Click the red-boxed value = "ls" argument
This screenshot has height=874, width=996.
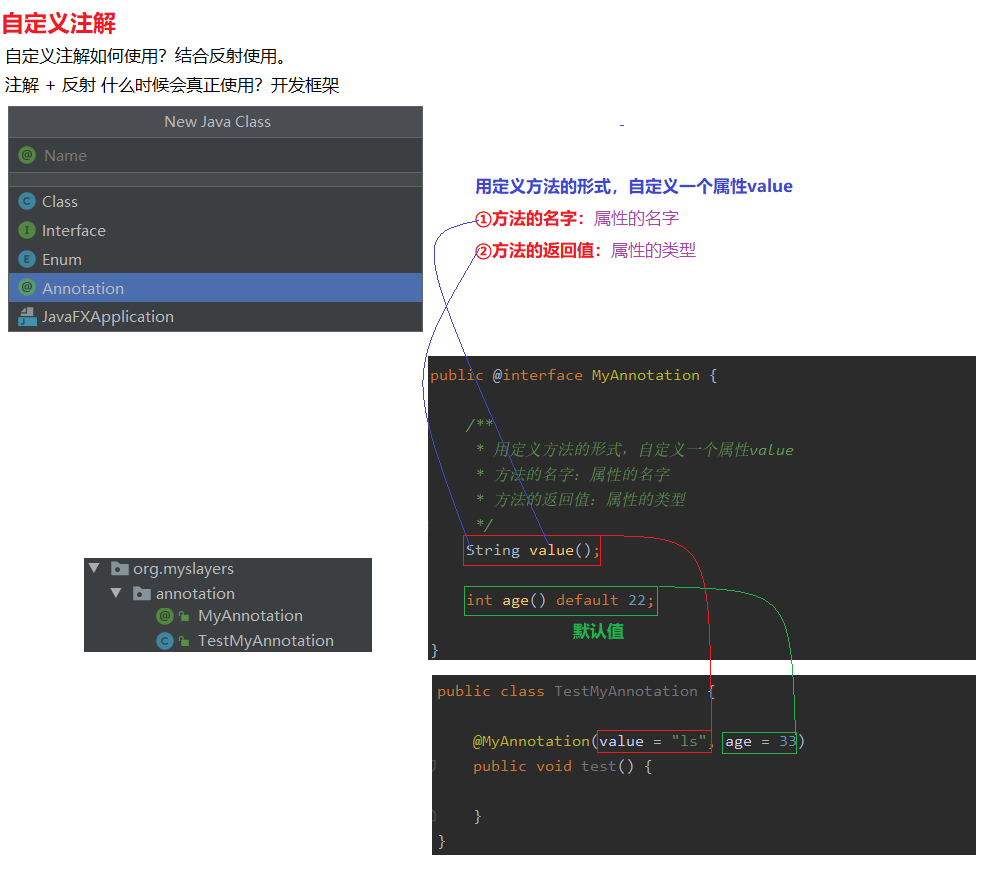tap(653, 741)
